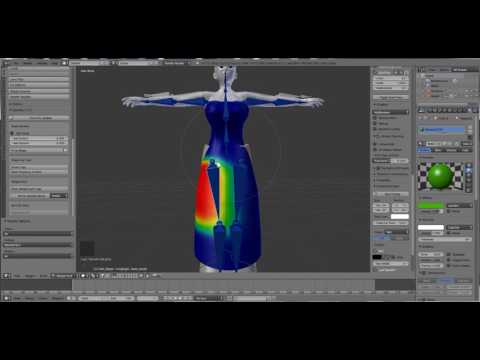Screen dimensions: 480x360
Task: Click the black color swatch in sidebar panel
Action: [x=377, y=257]
